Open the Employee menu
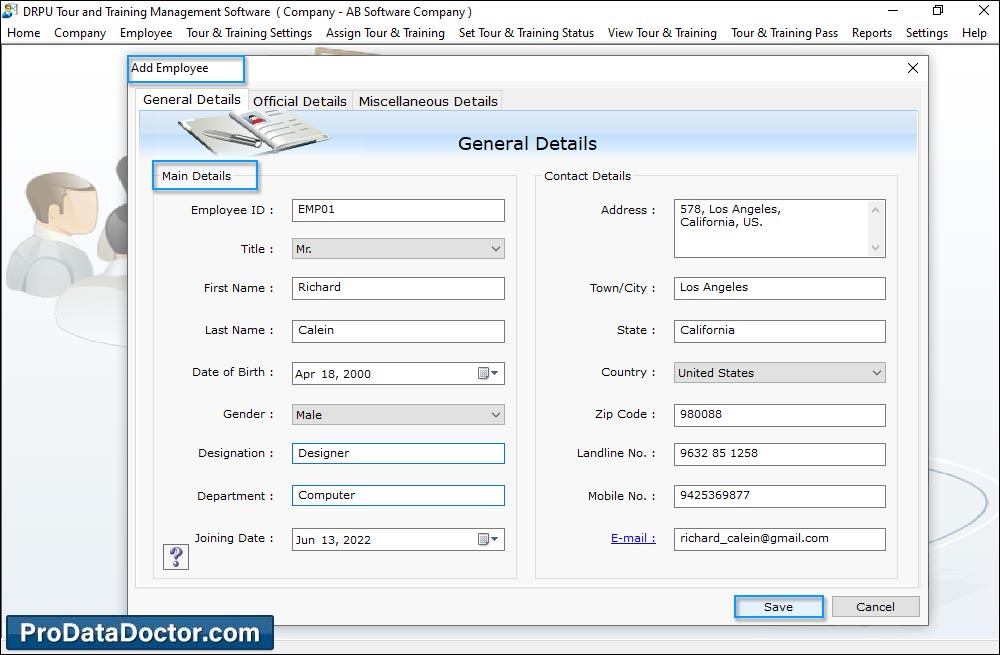 [x=146, y=33]
